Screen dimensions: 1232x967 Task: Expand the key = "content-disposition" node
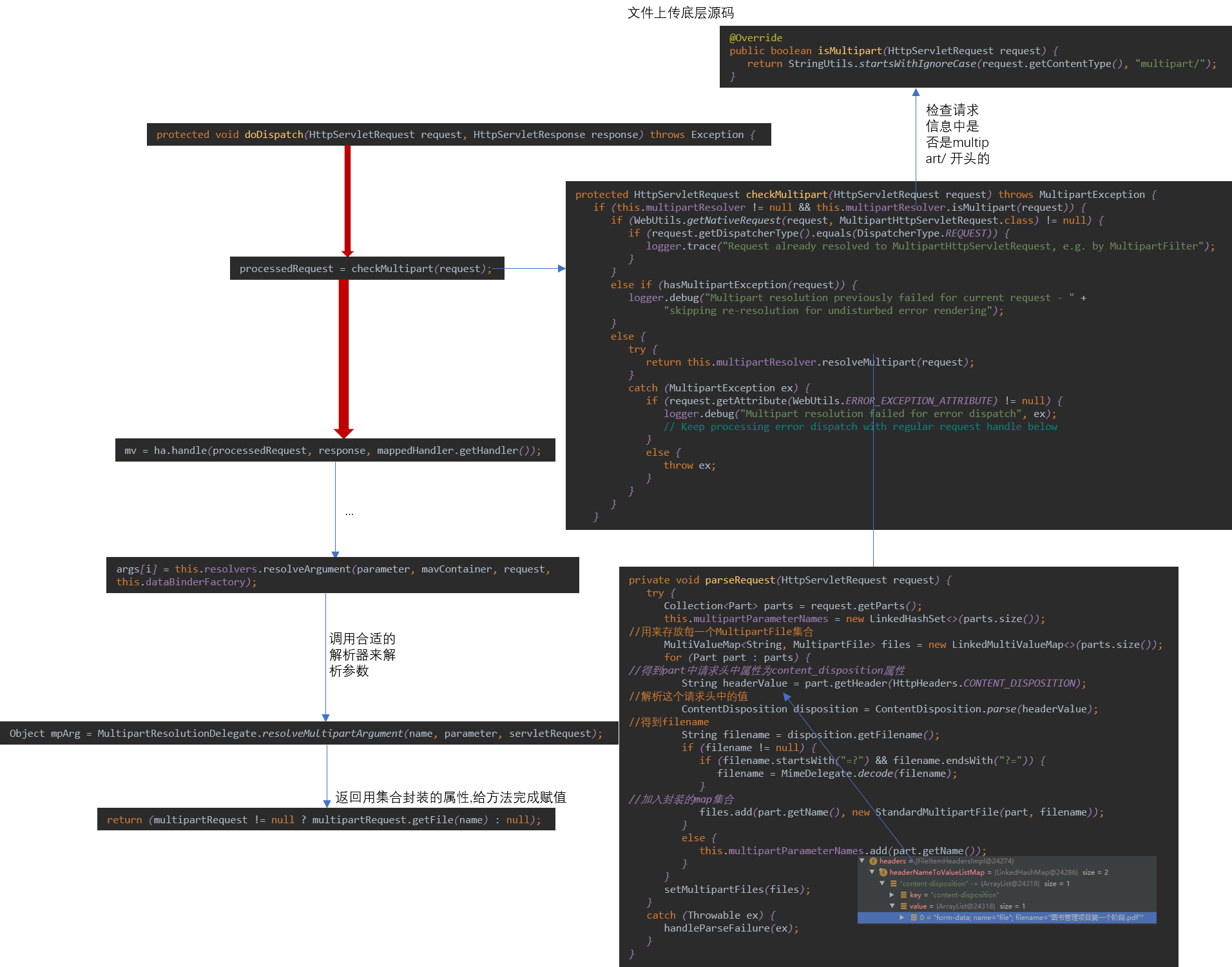click(892, 895)
